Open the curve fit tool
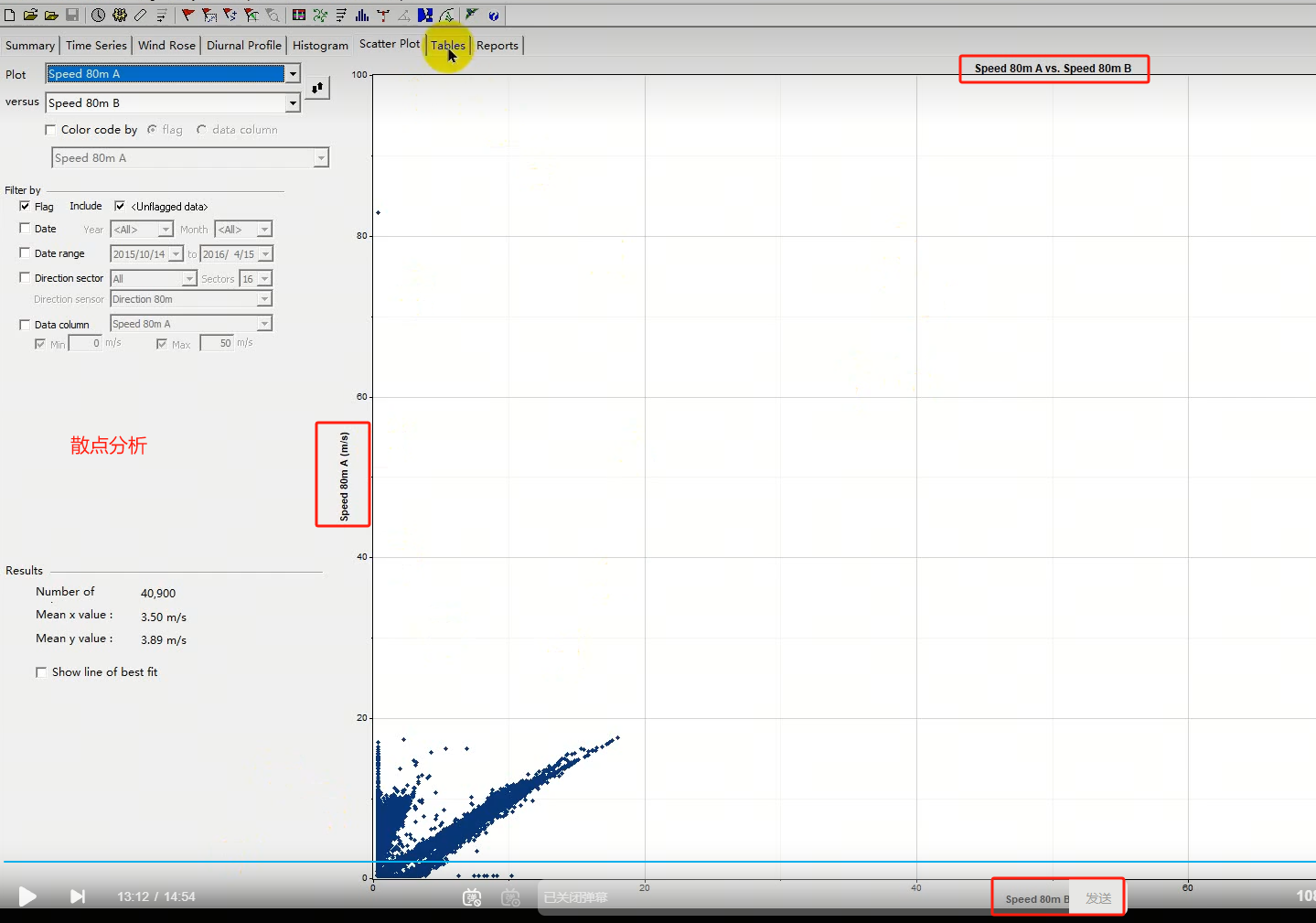The image size is (1316, 923). [x=447, y=15]
